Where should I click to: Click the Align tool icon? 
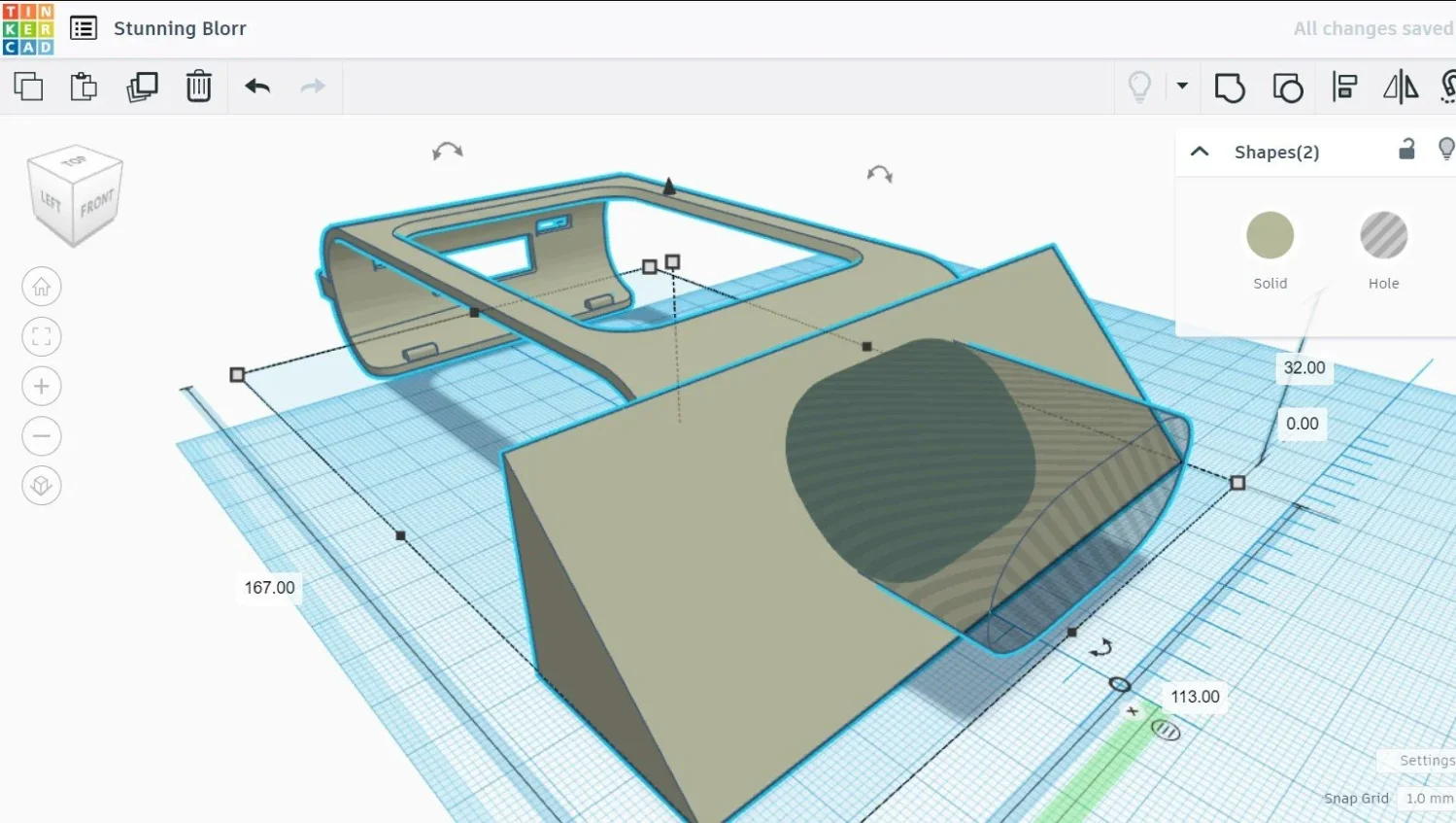(x=1344, y=87)
